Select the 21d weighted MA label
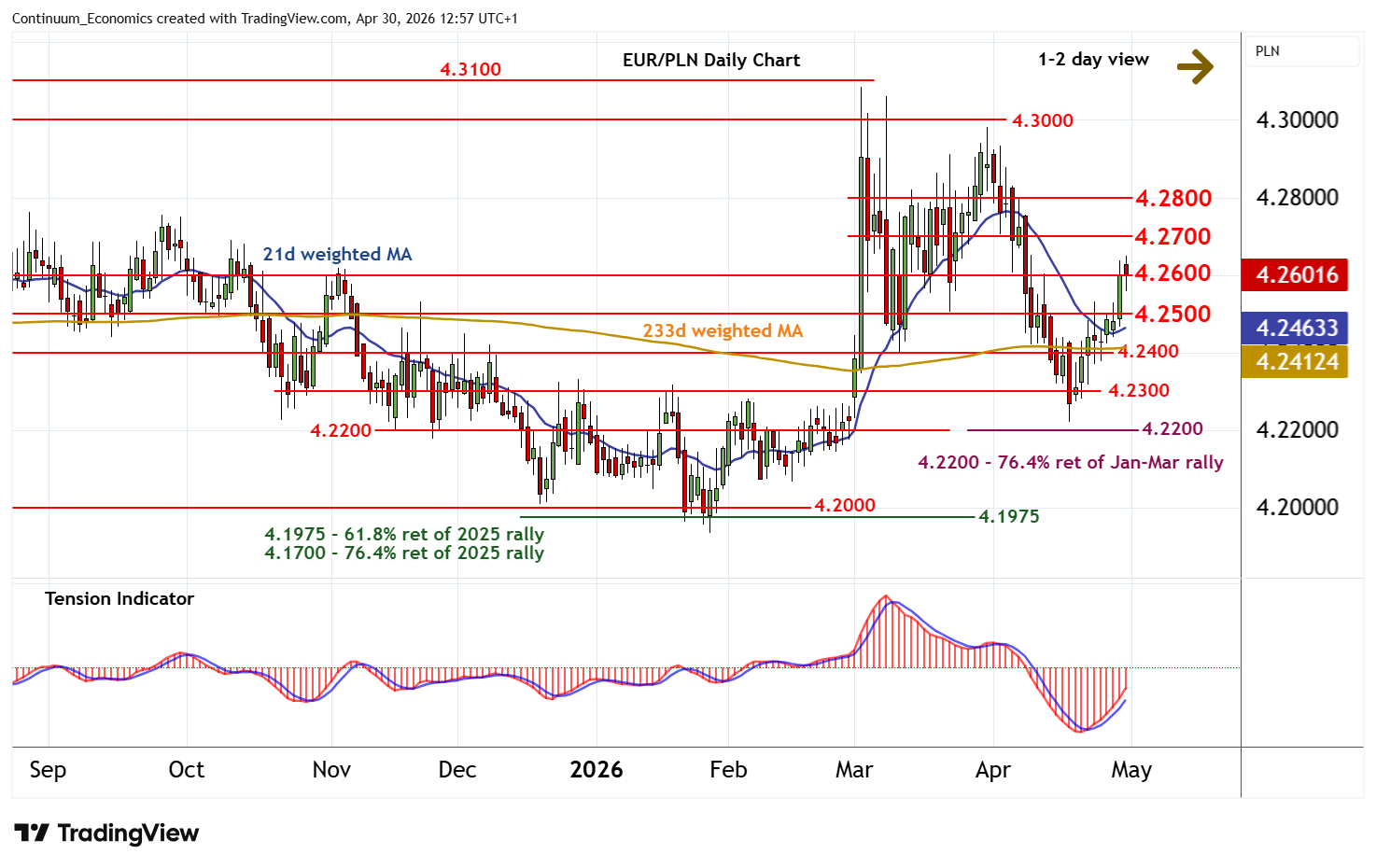Viewport: 1376px width, 868px height. coord(337,254)
